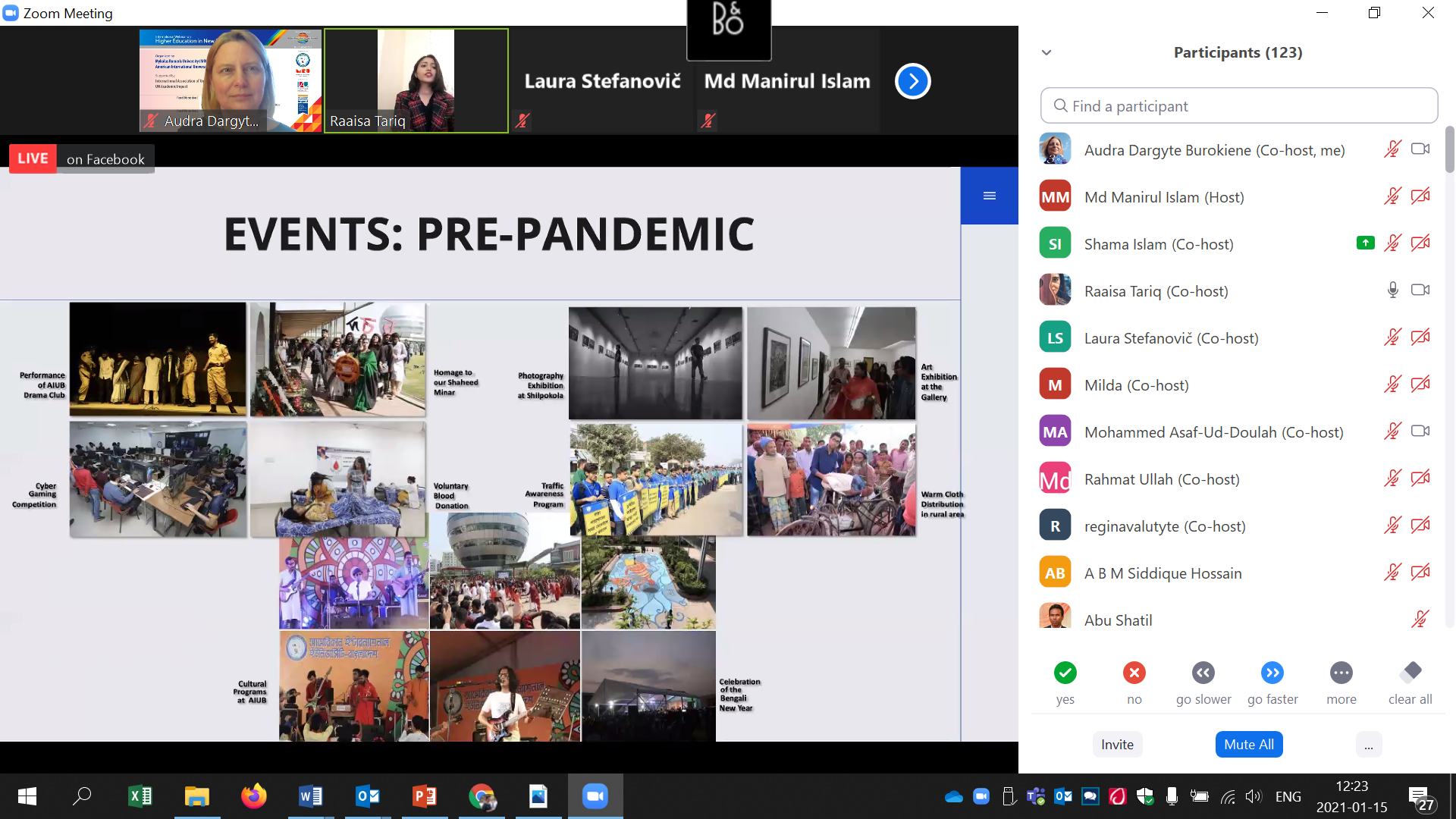Collapse the Participants panel chevron
This screenshot has width=1456, height=819.
pyautogui.click(x=1046, y=52)
